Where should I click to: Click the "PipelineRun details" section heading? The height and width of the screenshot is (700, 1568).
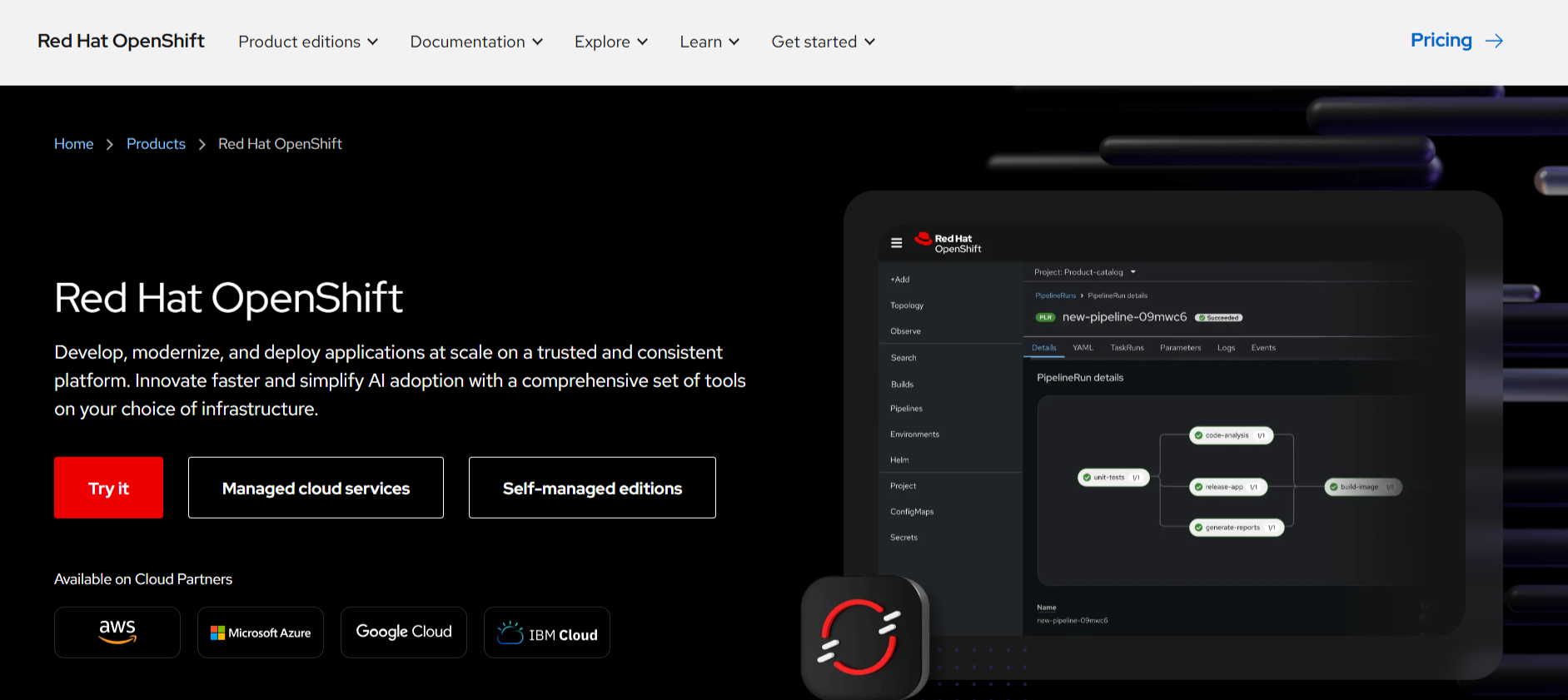coord(1080,378)
